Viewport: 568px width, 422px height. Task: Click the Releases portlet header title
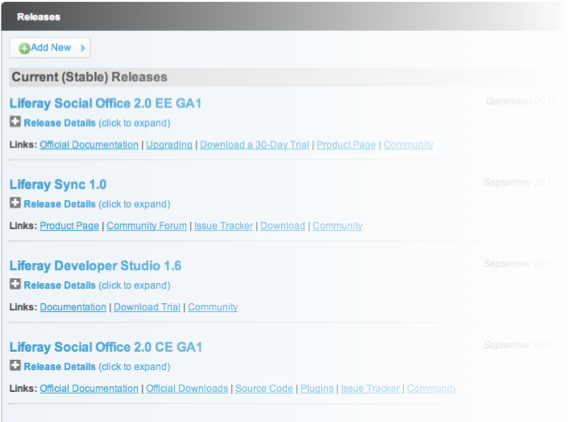(38, 17)
